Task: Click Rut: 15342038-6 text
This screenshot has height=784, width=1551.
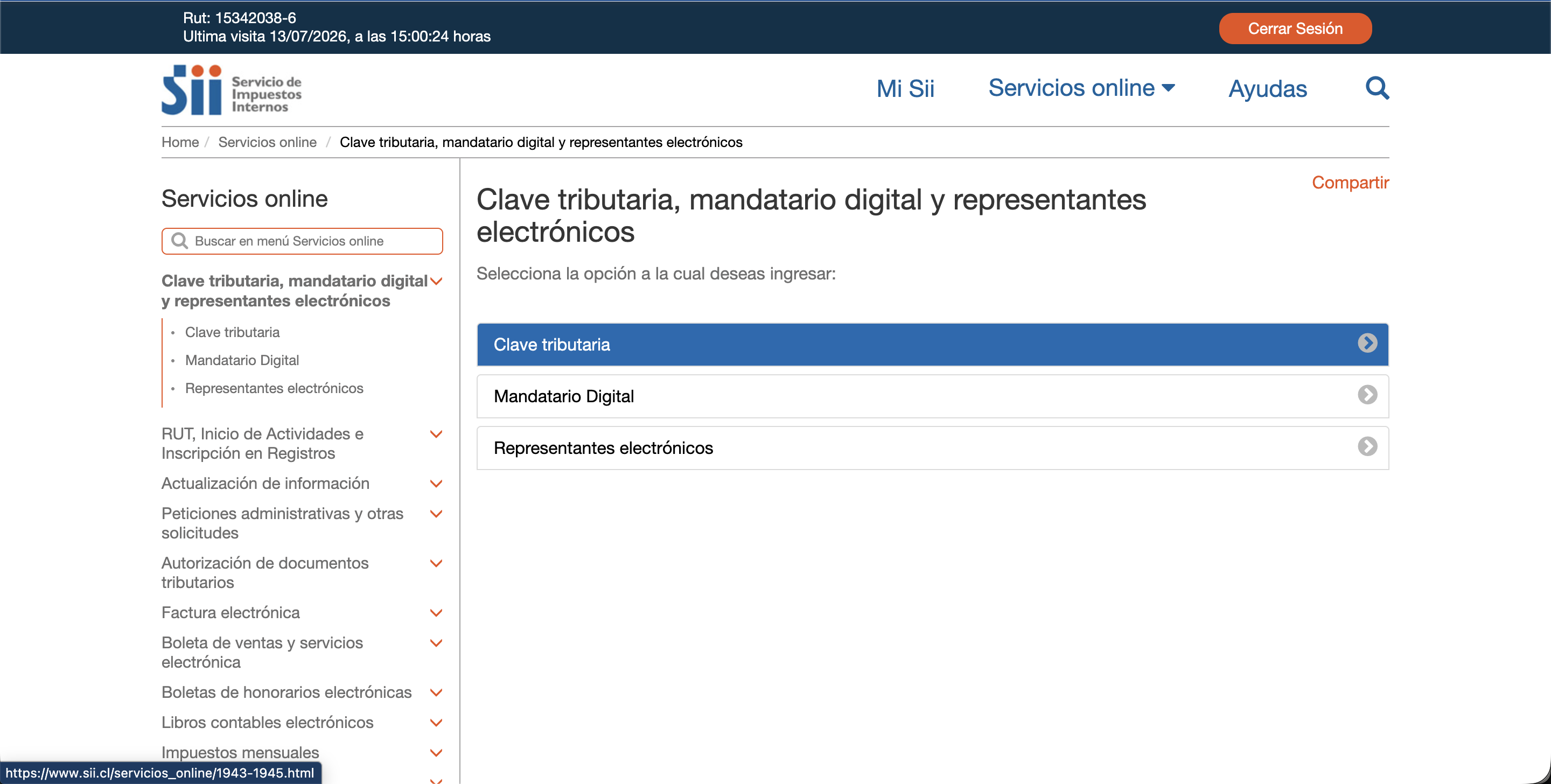Action: [x=240, y=18]
